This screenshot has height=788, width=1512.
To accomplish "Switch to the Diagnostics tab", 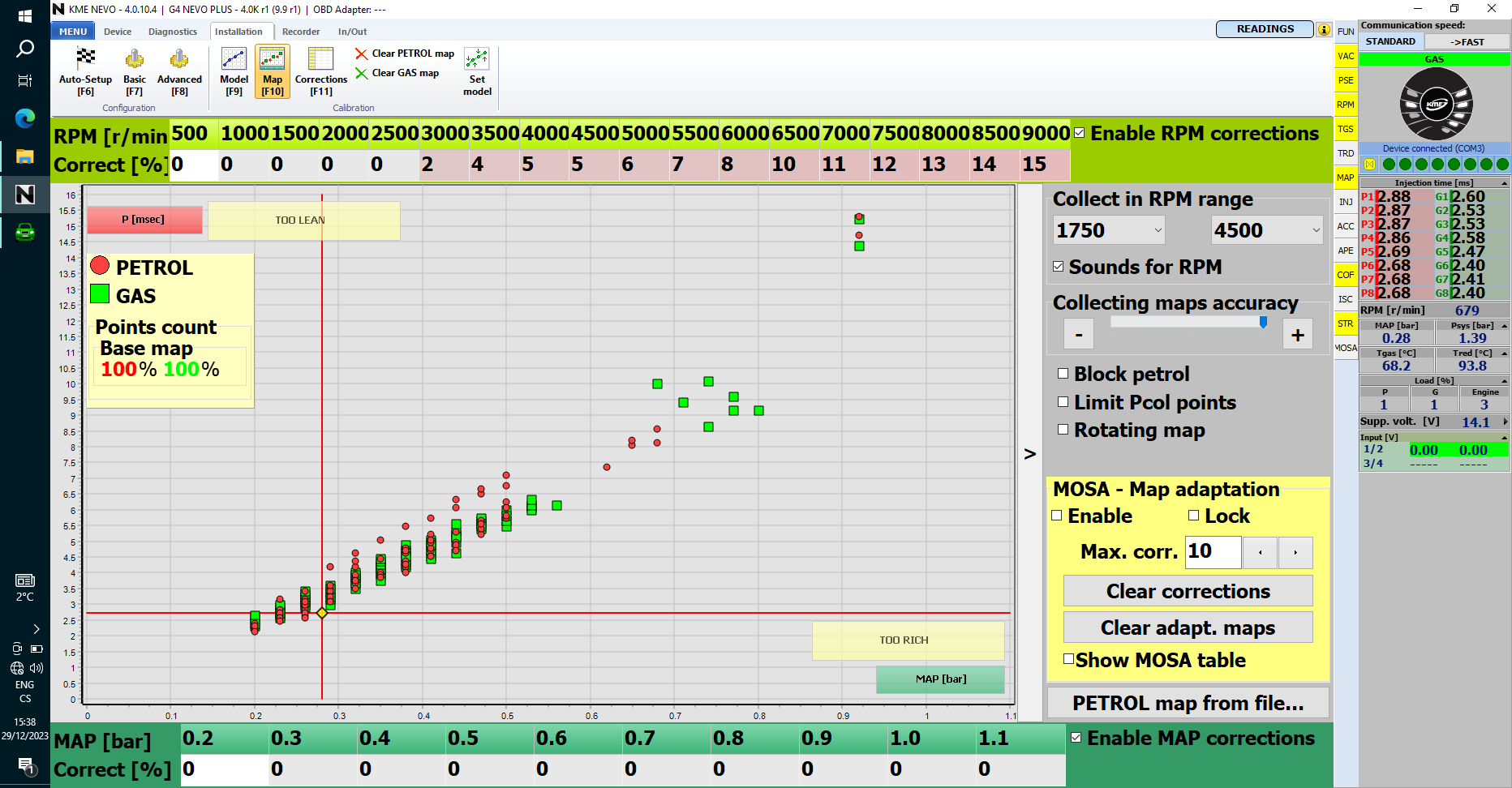I will [172, 32].
